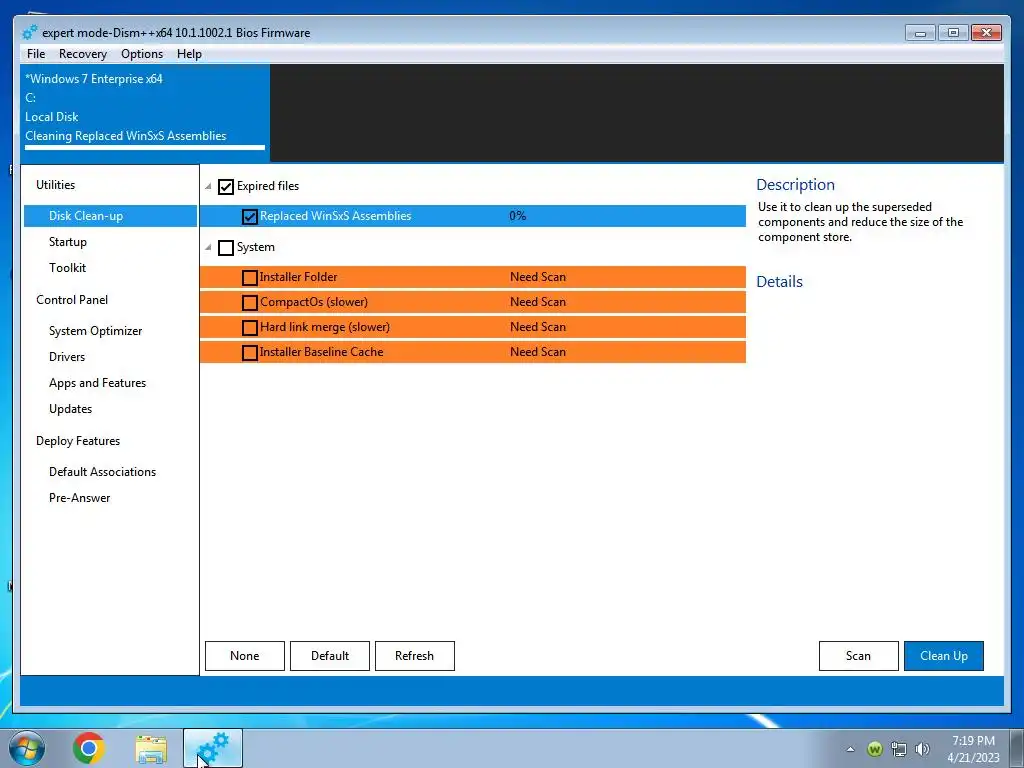Viewport: 1024px width, 768px height.
Task: Click the taskbar clock showing 7:19 PM
Action: pos(973,749)
